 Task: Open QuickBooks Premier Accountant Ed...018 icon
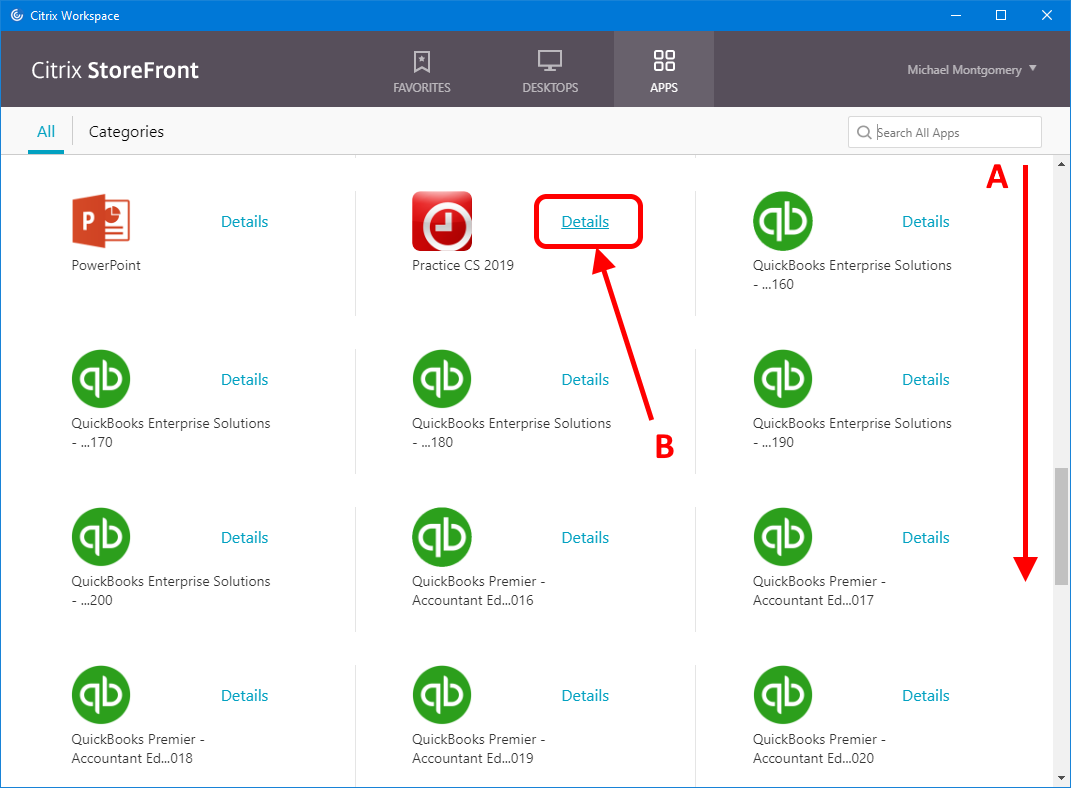click(x=101, y=694)
